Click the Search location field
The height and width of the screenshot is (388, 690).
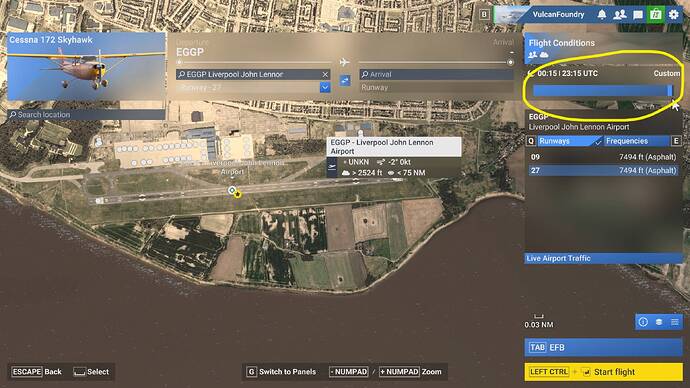[87, 114]
